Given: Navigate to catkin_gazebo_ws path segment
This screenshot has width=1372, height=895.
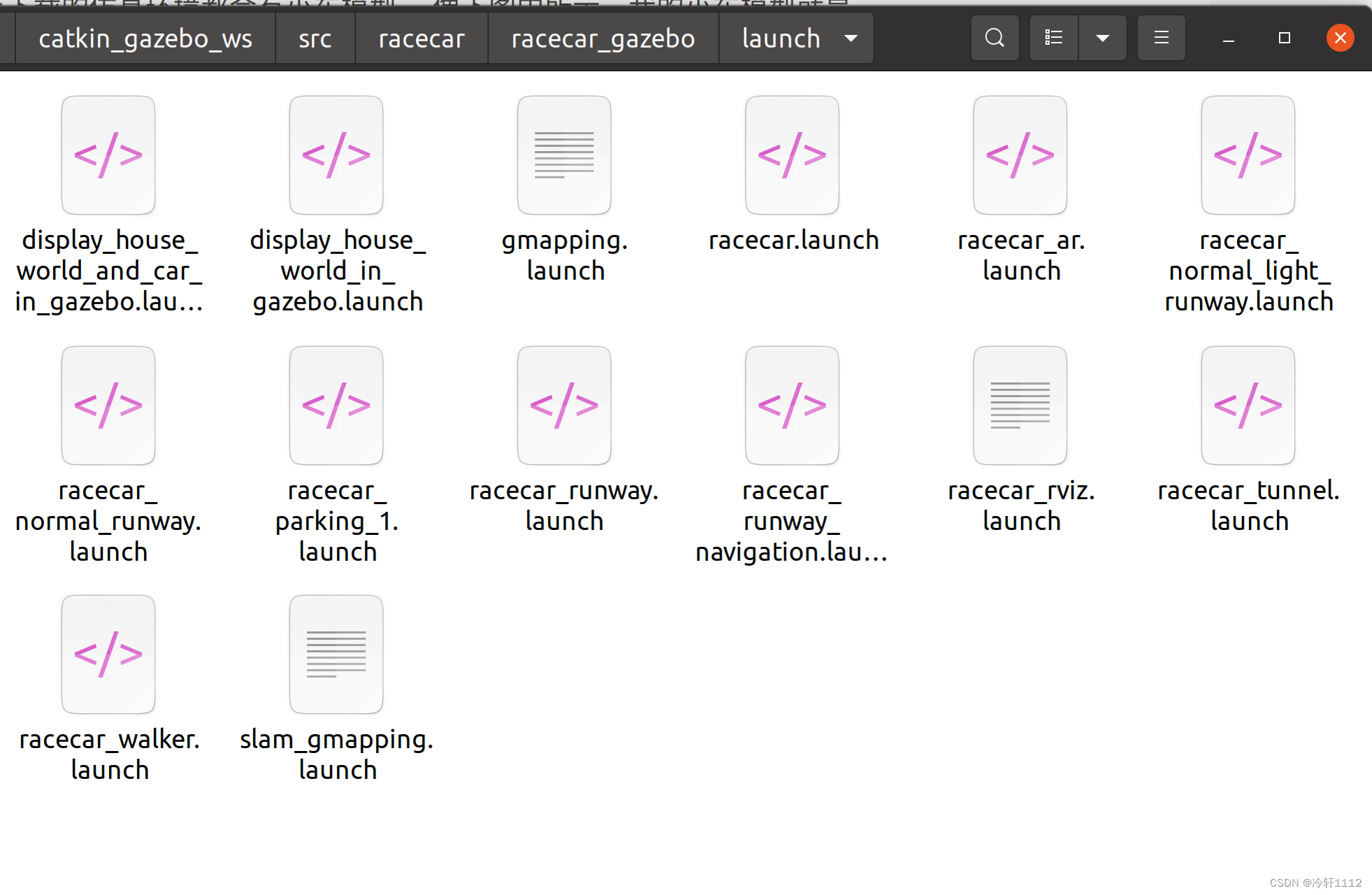Looking at the screenshot, I should (145, 38).
